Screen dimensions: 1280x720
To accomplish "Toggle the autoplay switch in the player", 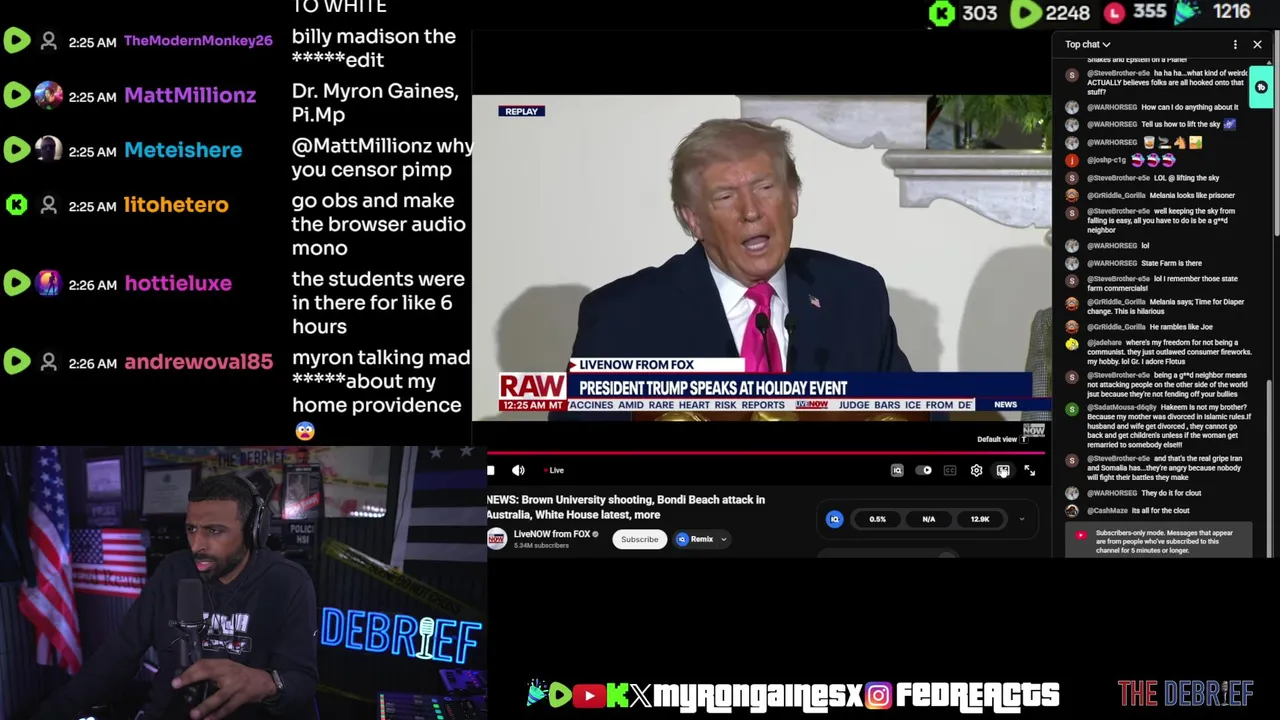I will 924,470.
